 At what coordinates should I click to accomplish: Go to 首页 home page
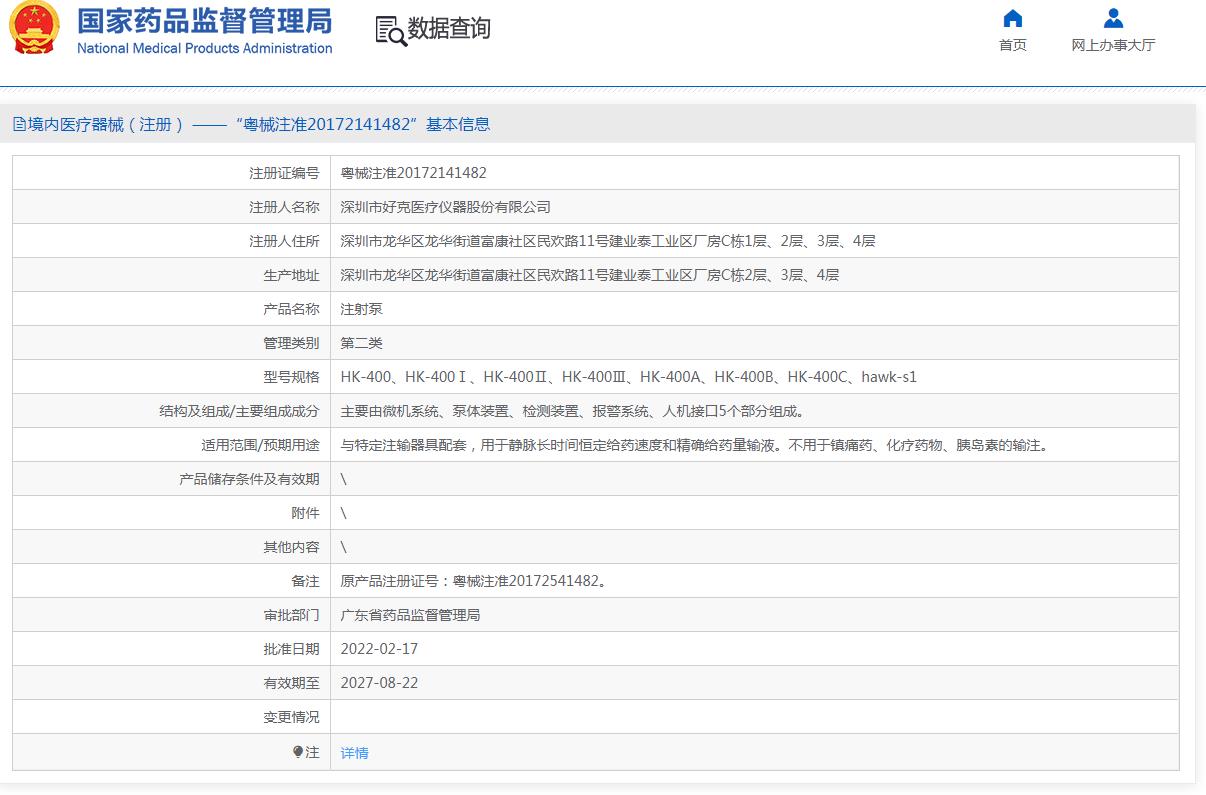tap(1013, 45)
